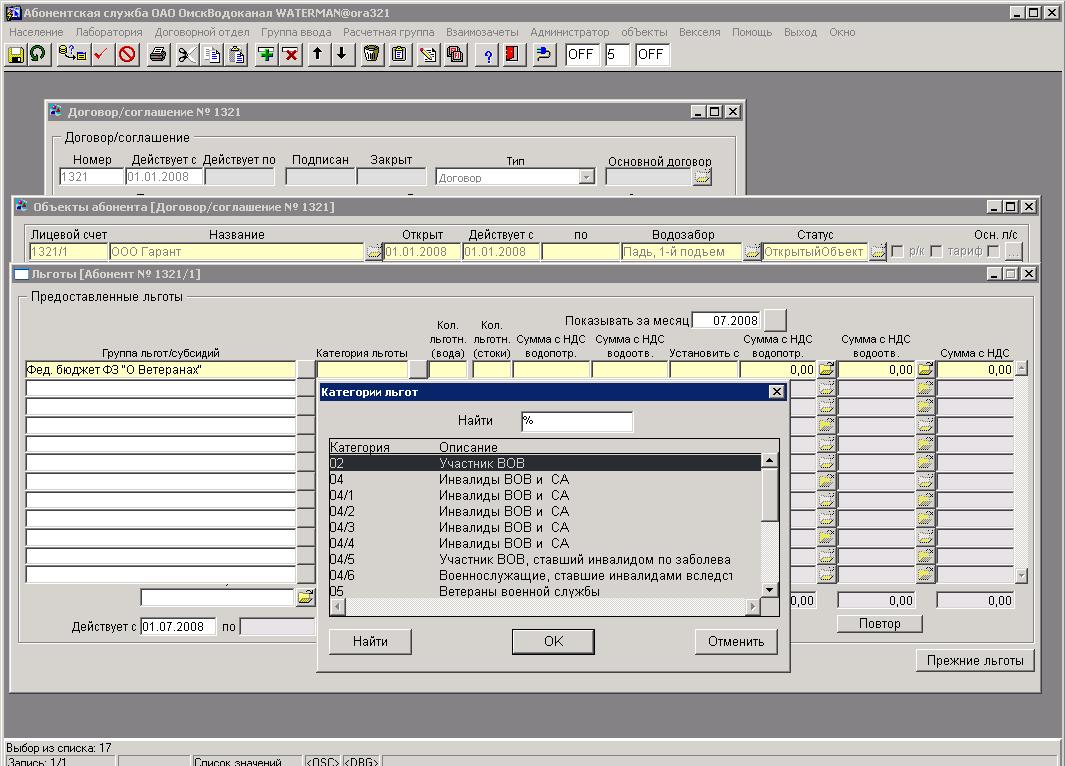Screen dimensions: 1065x766
Task: Open help with the question mark icon
Action: pos(488,55)
